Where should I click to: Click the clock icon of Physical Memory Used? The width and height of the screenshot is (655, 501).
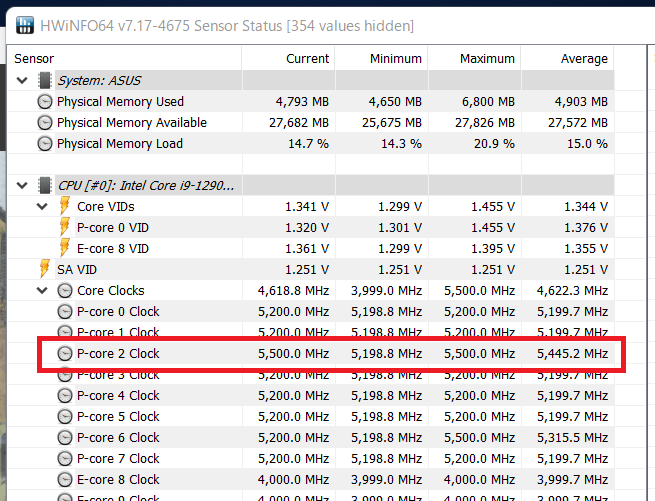pos(45,102)
